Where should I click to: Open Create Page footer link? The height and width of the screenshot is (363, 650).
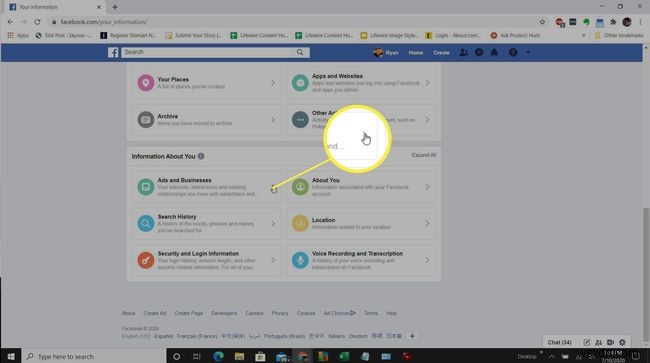point(189,313)
